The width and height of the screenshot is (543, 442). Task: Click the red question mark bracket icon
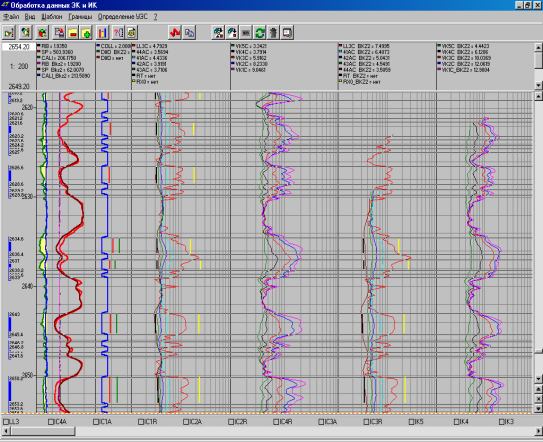tap(118, 33)
